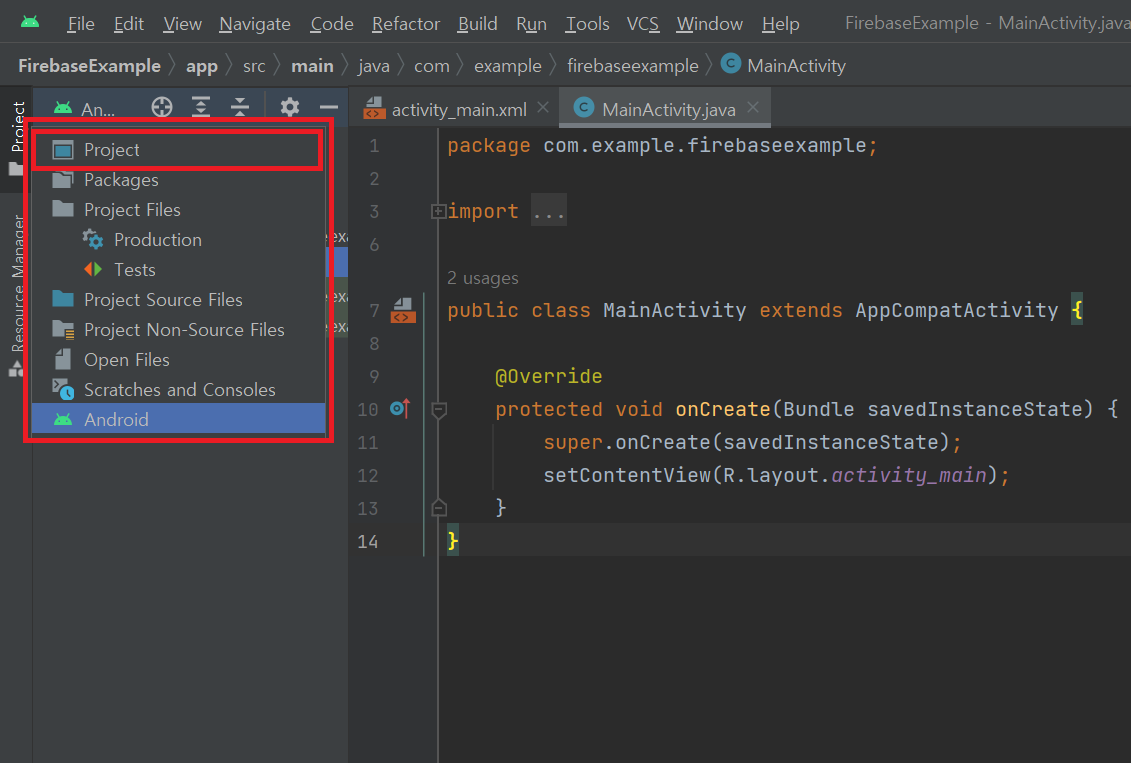Click the @Override annotation

coord(548,376)
